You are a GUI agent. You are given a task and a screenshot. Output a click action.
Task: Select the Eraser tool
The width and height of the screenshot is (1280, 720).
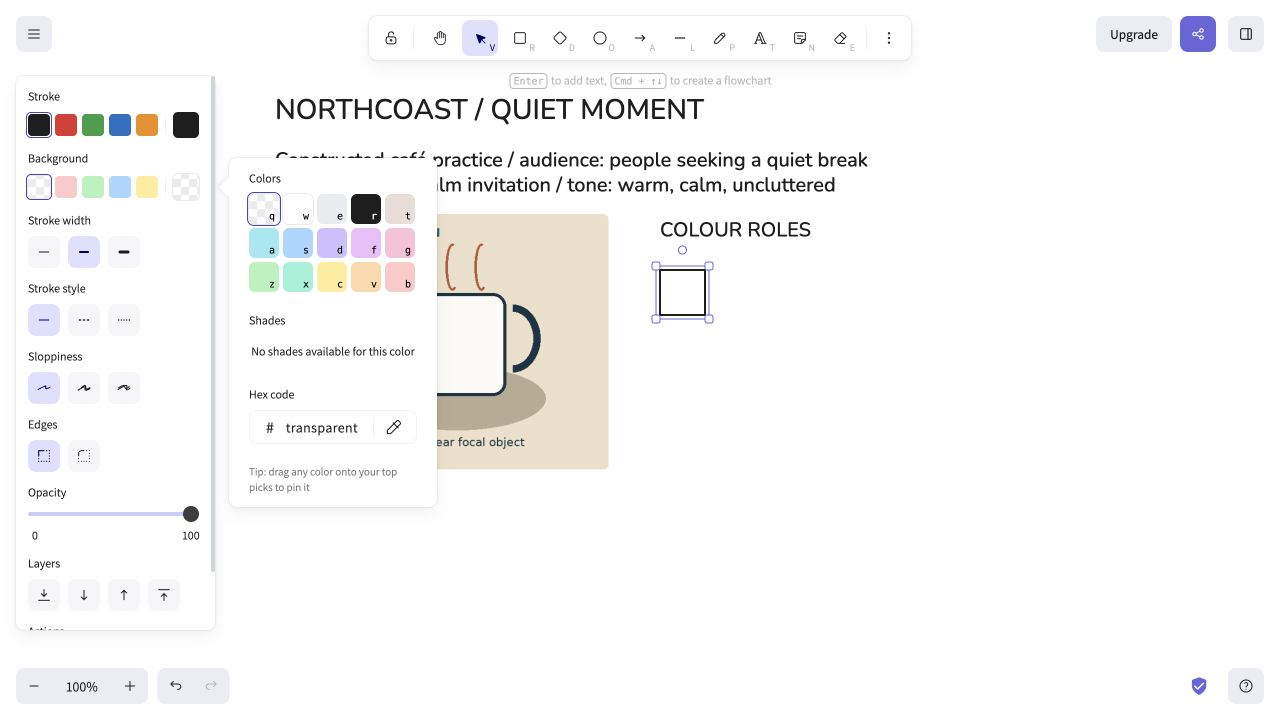coord(840,38)
